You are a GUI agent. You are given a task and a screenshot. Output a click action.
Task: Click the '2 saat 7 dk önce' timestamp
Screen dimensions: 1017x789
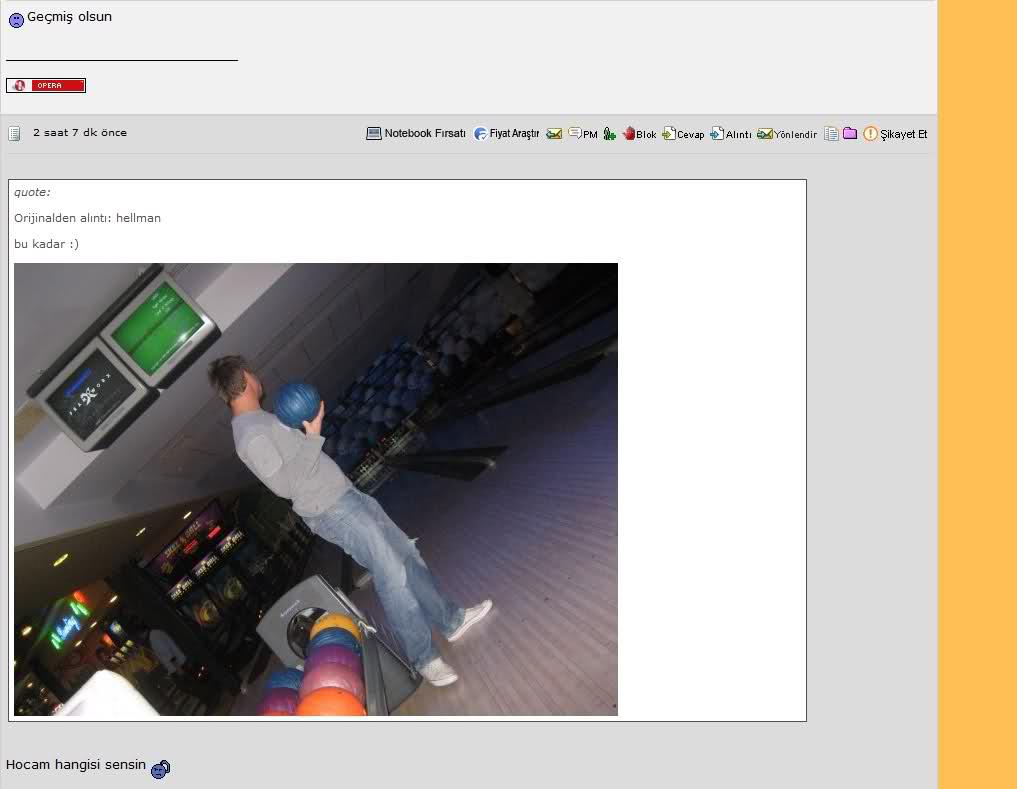click(80, 132)
